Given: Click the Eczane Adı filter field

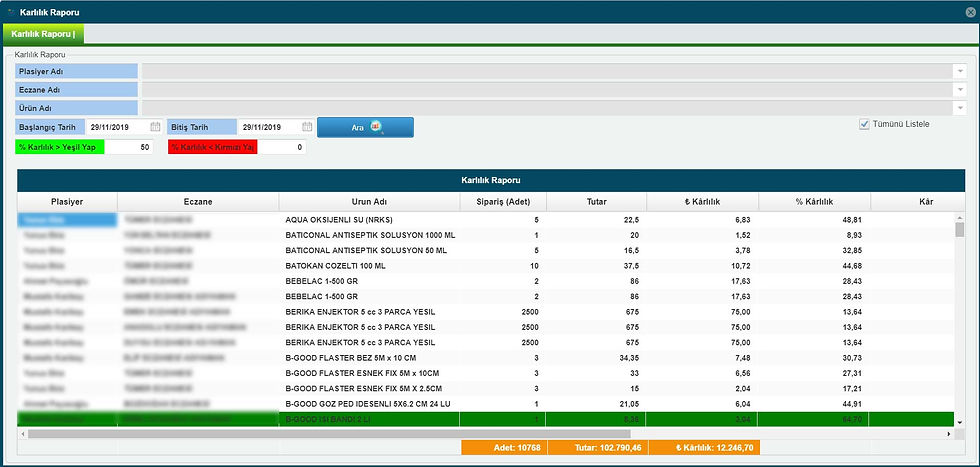Looking at the screenshot, I should (x=548, y=90).
